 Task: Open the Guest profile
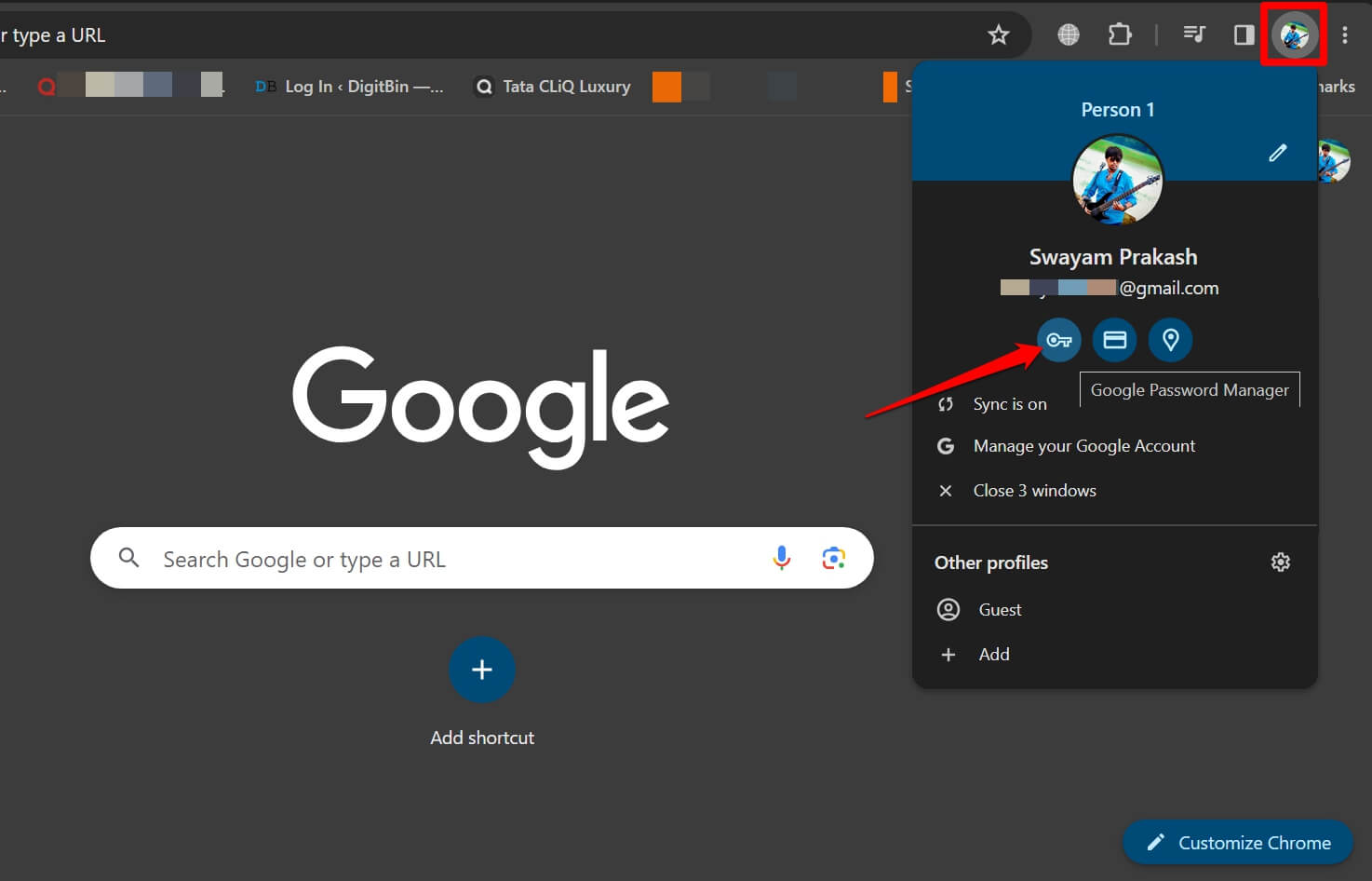coord(1000,610)
